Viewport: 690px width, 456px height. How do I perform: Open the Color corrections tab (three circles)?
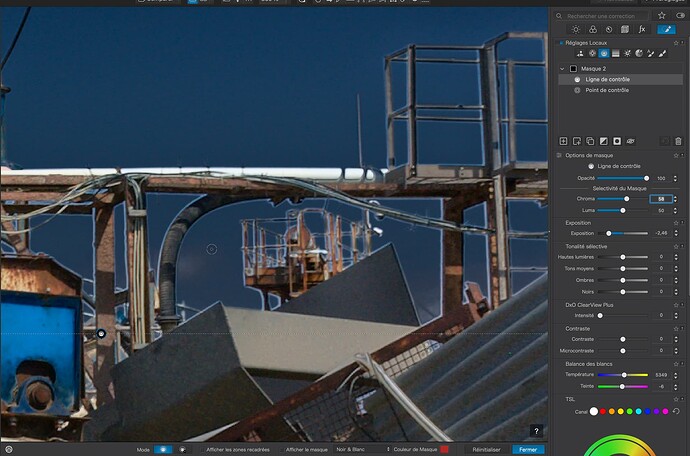[593, 29]
